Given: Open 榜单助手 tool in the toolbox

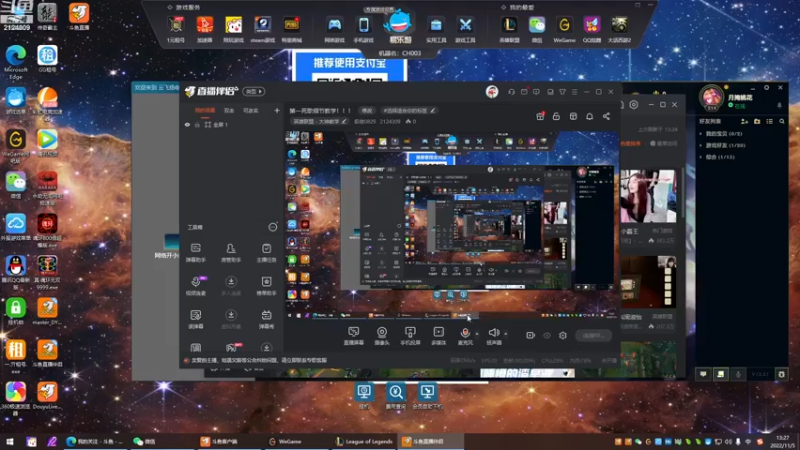Looking at the screenshot, I should click(266, 286).
